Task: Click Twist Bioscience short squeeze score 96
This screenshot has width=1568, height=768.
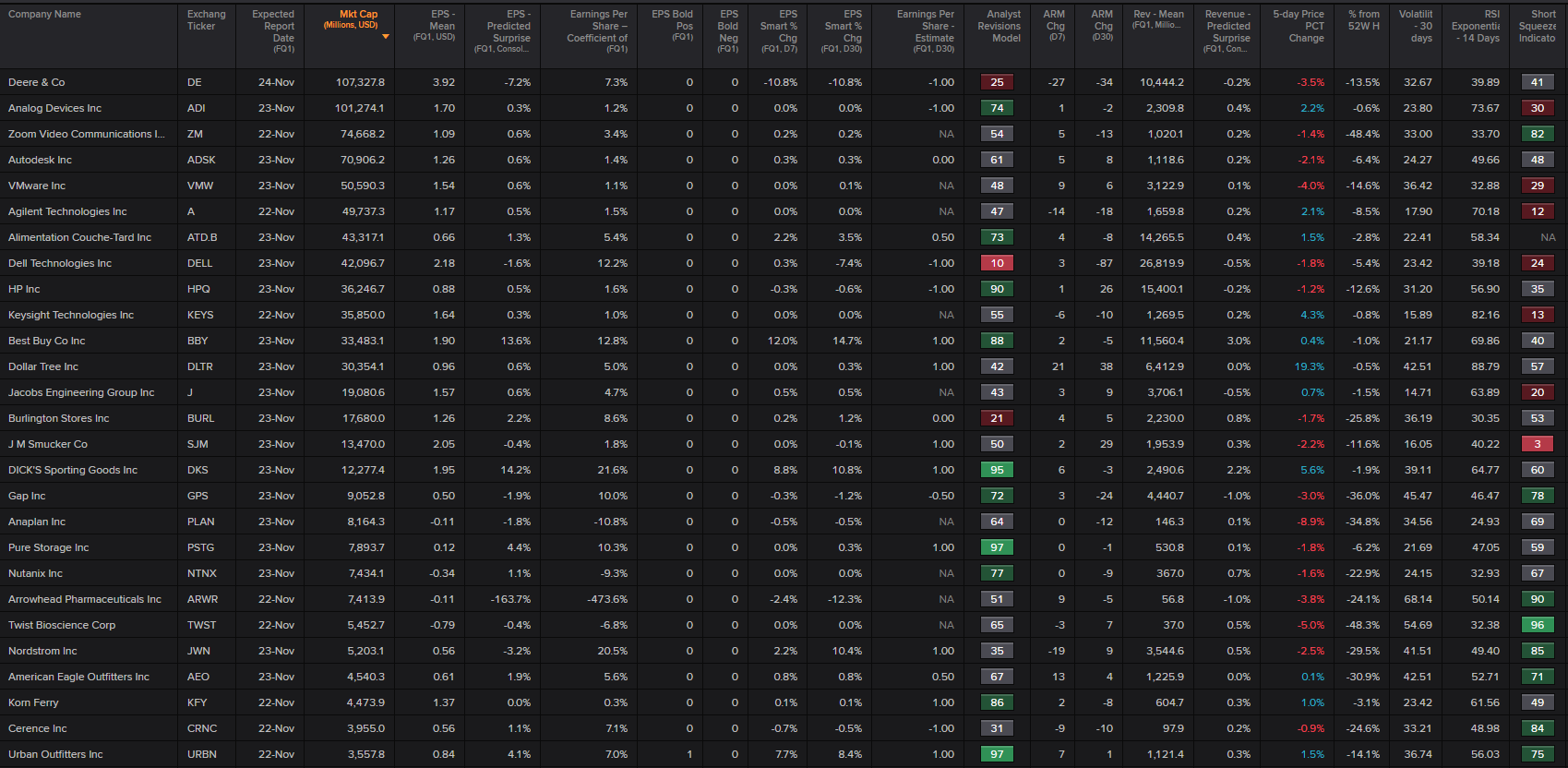Action: click(1538, 625)
